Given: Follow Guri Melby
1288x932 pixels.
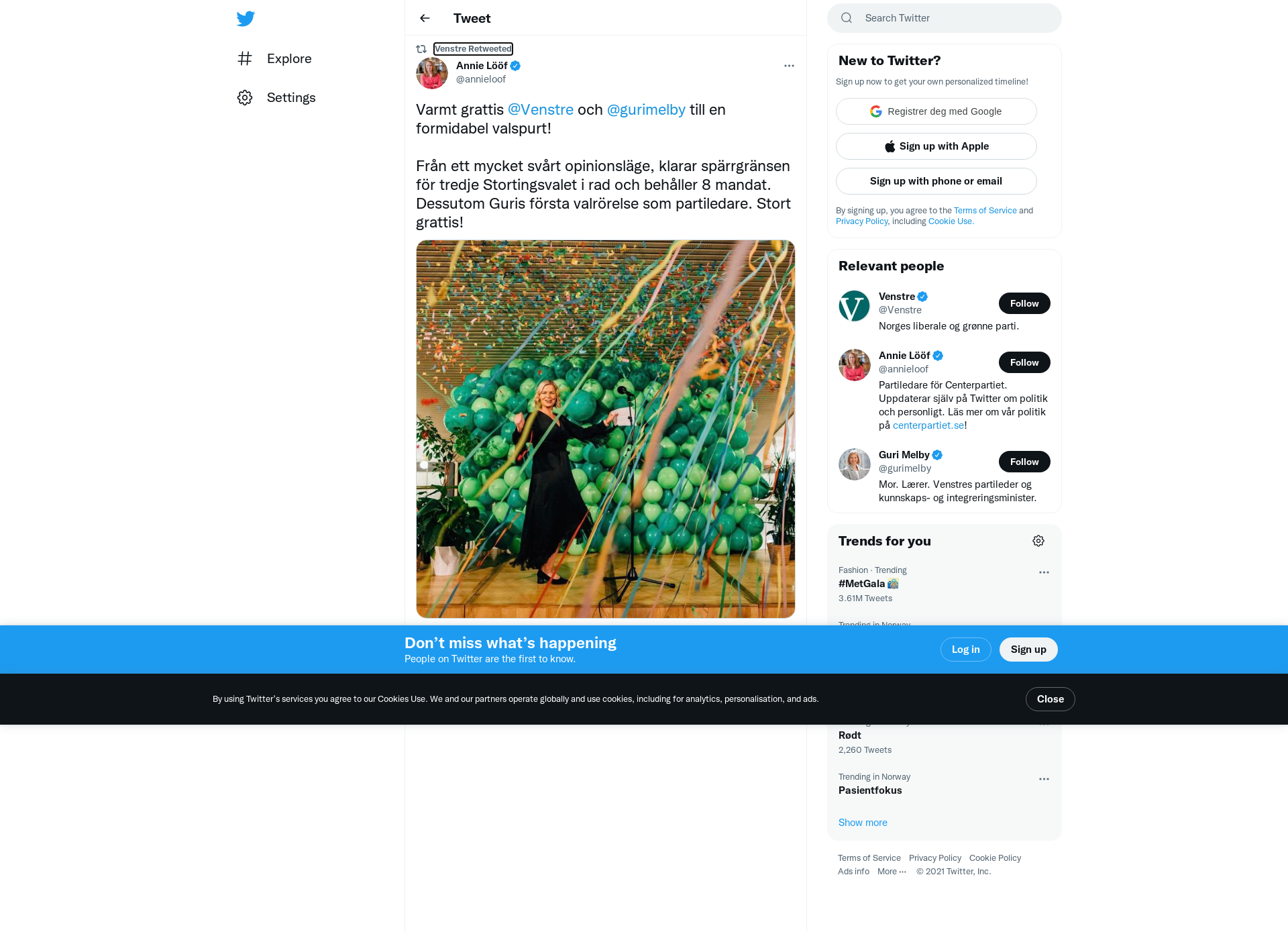Looking at the screenshot, I should click(x=1024, y=462).
